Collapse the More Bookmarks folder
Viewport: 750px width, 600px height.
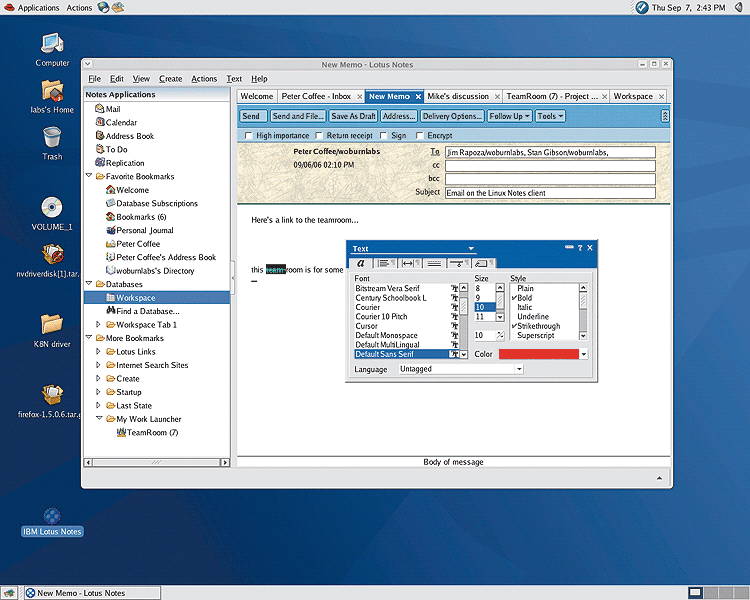(x=89, y=337)
